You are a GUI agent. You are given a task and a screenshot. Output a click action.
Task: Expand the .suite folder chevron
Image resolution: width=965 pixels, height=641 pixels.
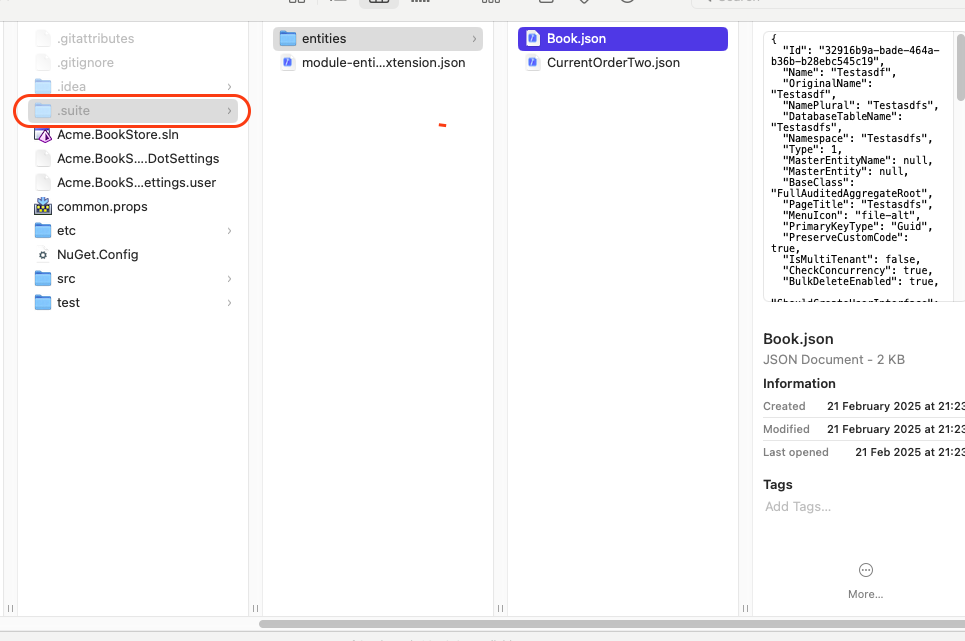coord(230,111)
